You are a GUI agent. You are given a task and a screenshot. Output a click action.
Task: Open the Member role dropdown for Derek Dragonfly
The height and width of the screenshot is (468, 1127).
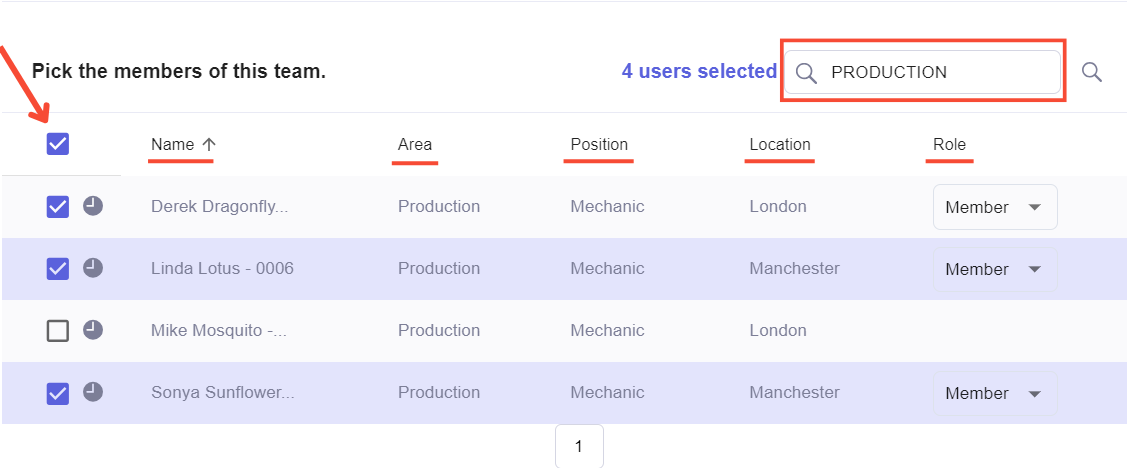click(x=995, y=207)
